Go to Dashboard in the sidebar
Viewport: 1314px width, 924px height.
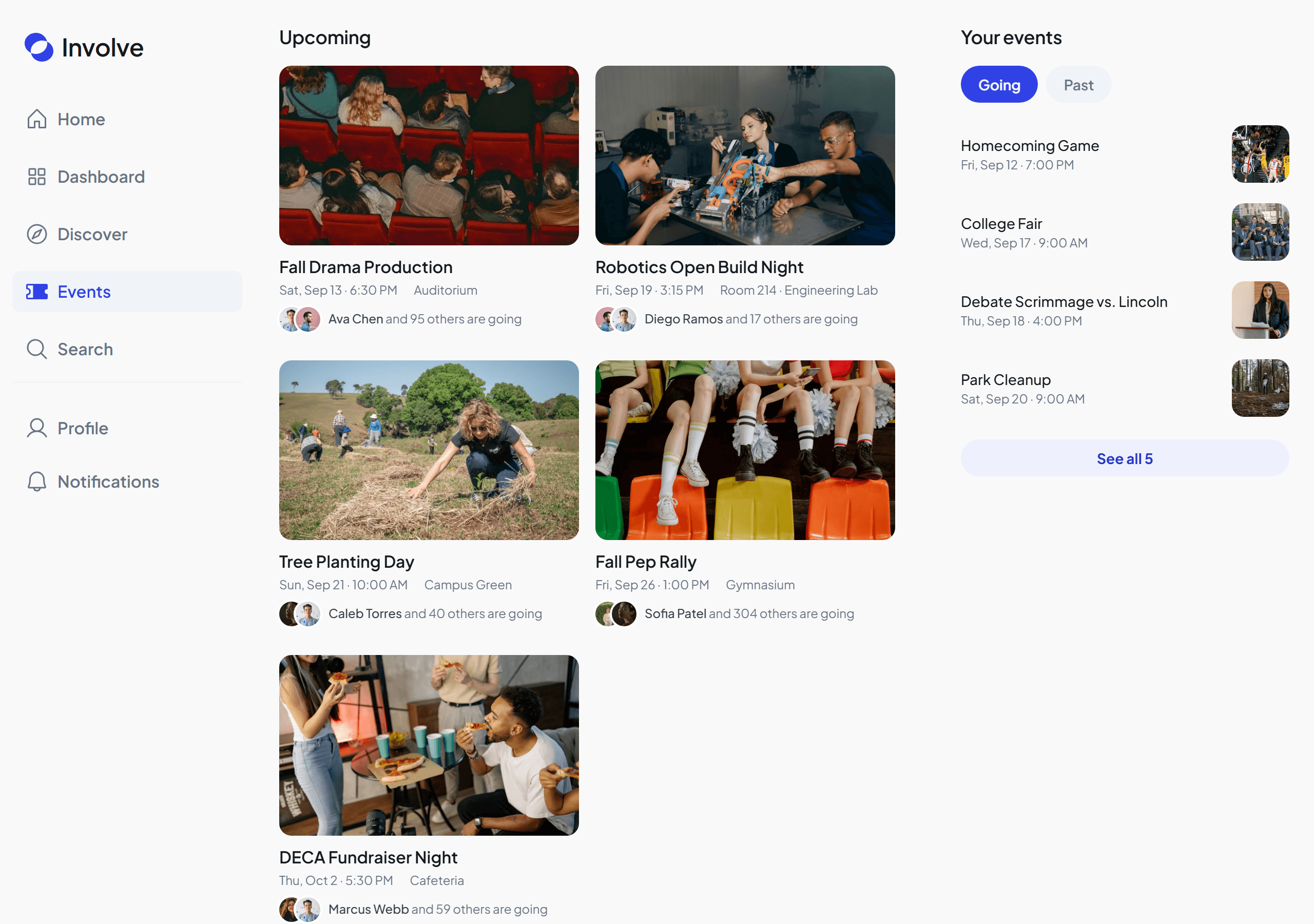tap(127, 177)
